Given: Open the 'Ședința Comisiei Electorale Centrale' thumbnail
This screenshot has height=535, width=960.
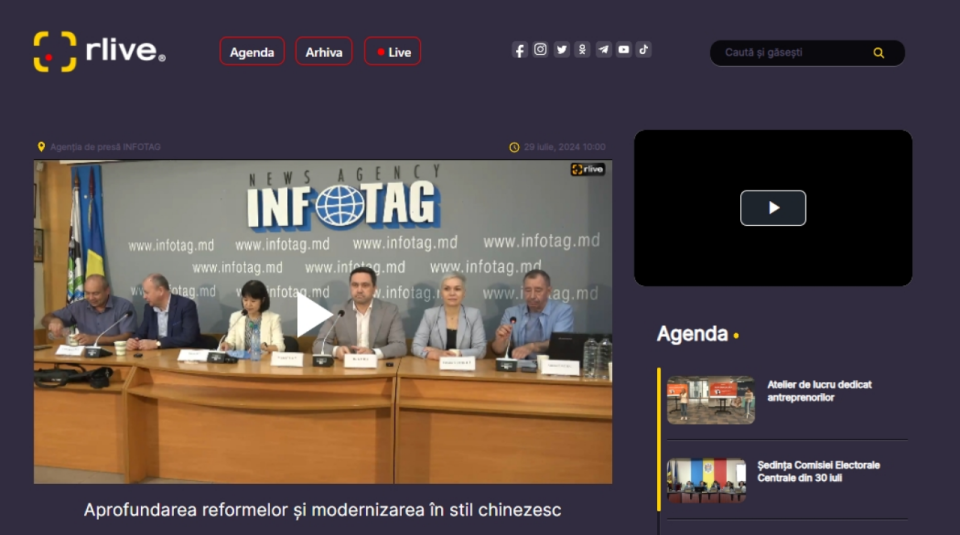Looking at the screenshot, I should point(707,481).
